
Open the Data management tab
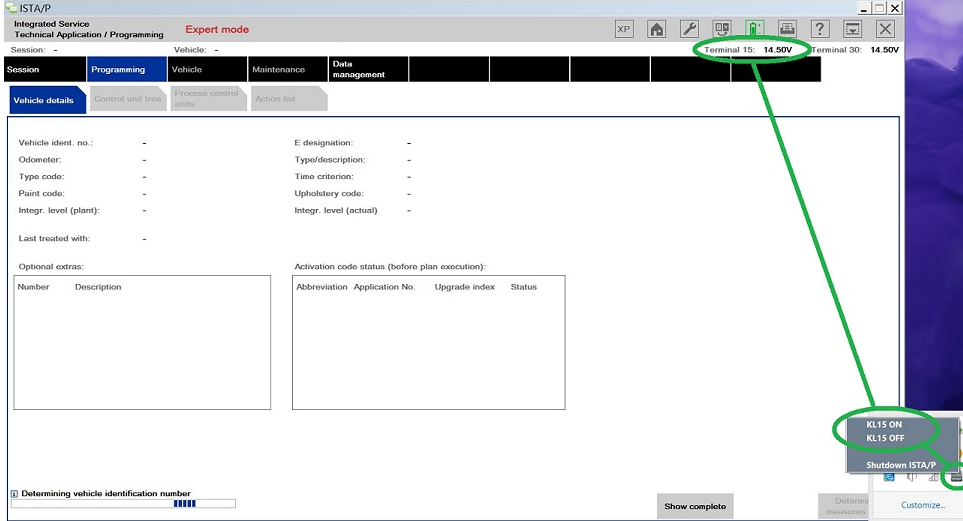[x=368, y=69]
